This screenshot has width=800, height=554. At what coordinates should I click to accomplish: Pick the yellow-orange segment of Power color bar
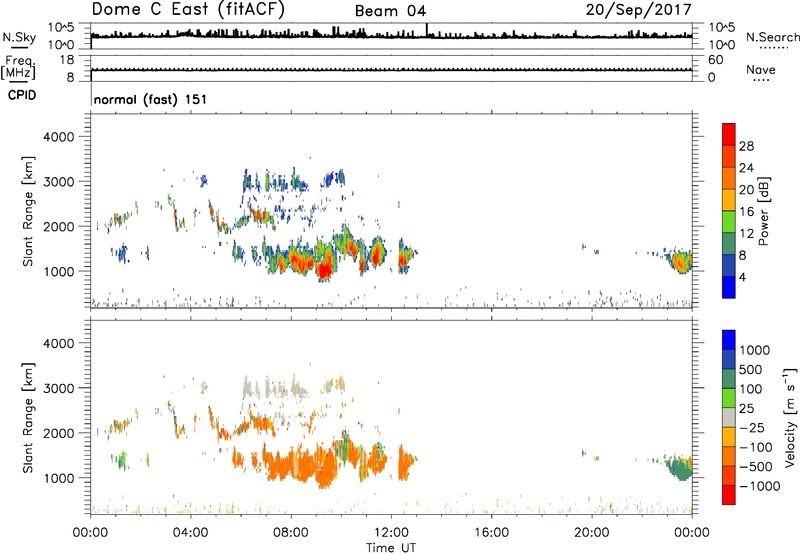[x=729, y=200]
